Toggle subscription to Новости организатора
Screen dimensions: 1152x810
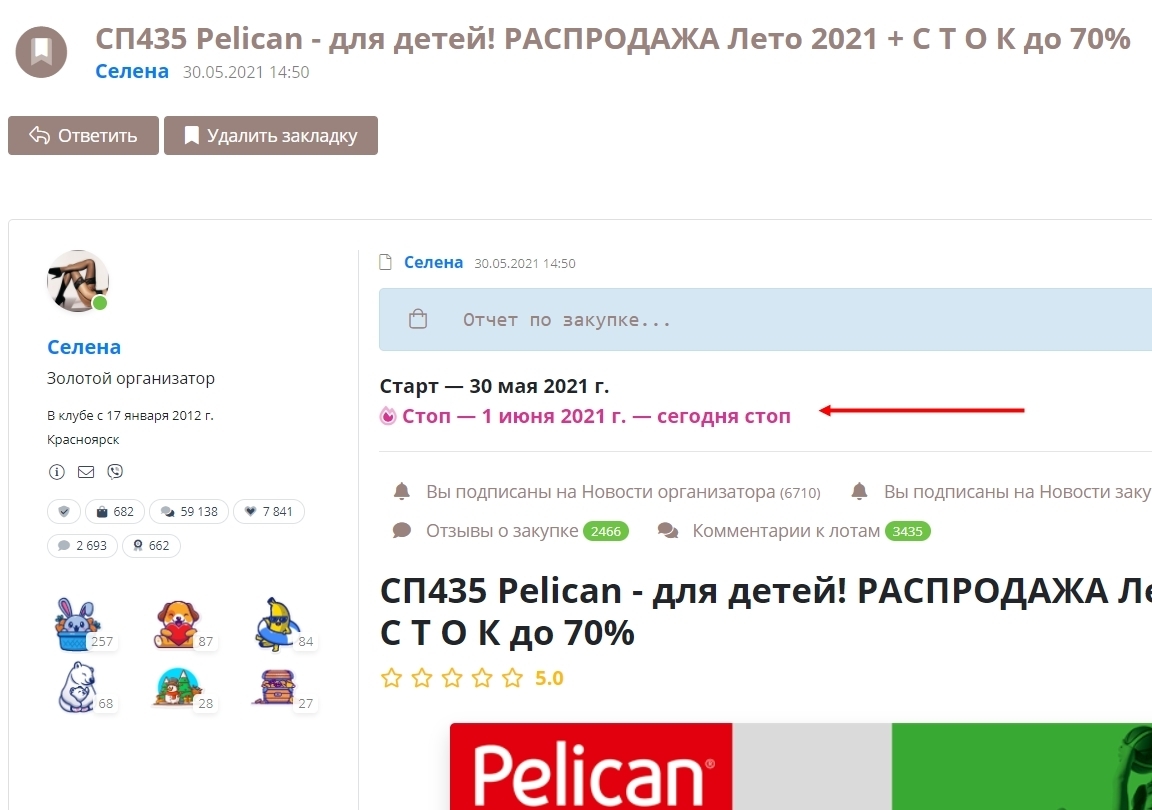[x=607, y=492]
